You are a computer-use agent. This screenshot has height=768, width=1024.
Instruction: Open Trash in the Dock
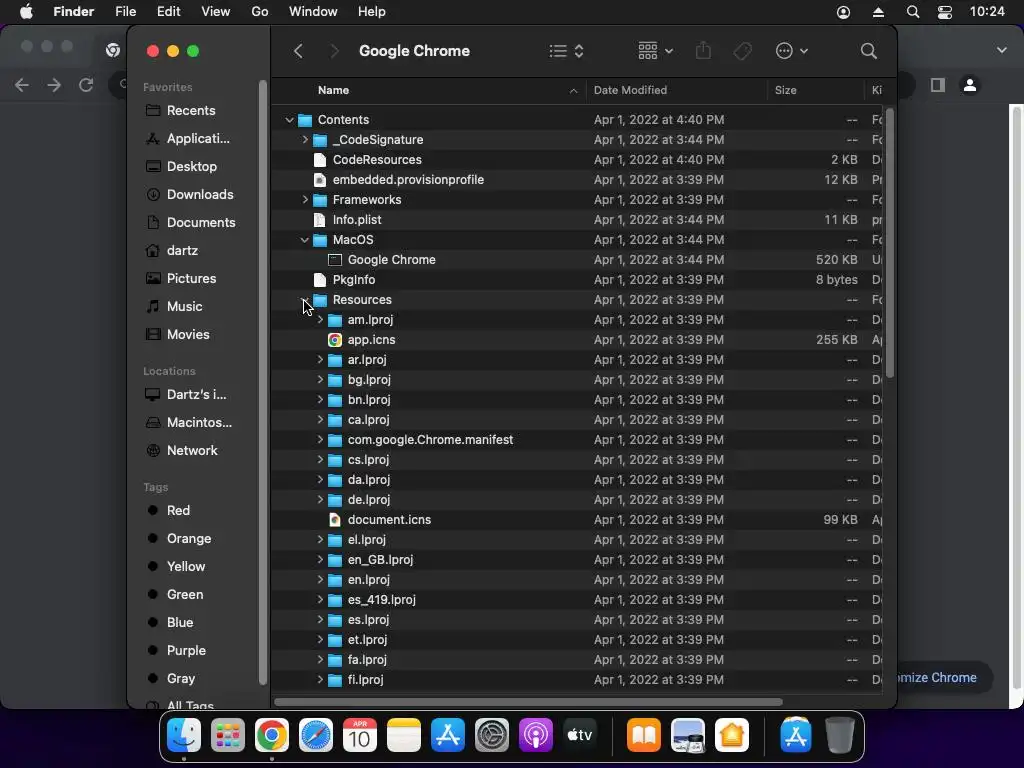(x=840, y=735)
